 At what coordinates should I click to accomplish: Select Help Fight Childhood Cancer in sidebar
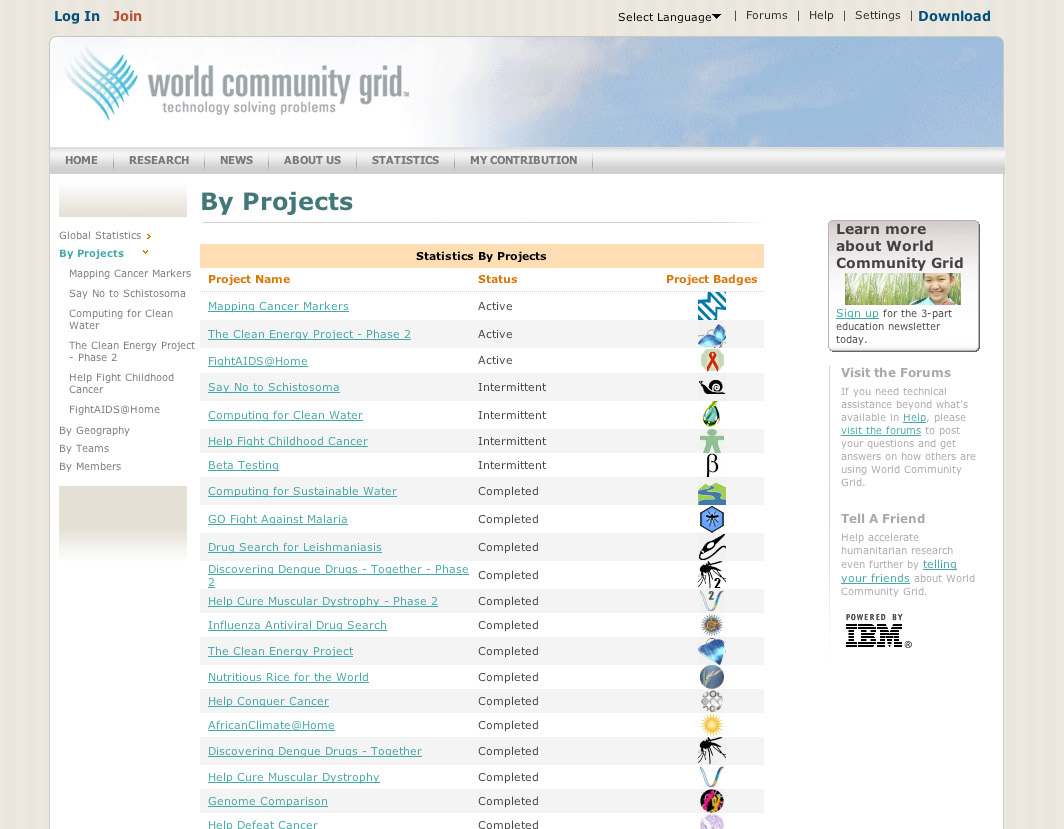pyautogui.click(x=121, y=383)
